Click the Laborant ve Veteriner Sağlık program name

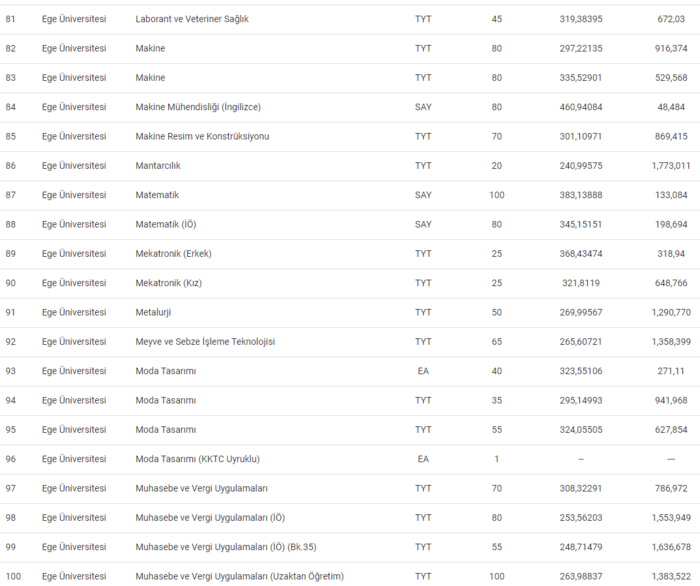tap(192, 19)
